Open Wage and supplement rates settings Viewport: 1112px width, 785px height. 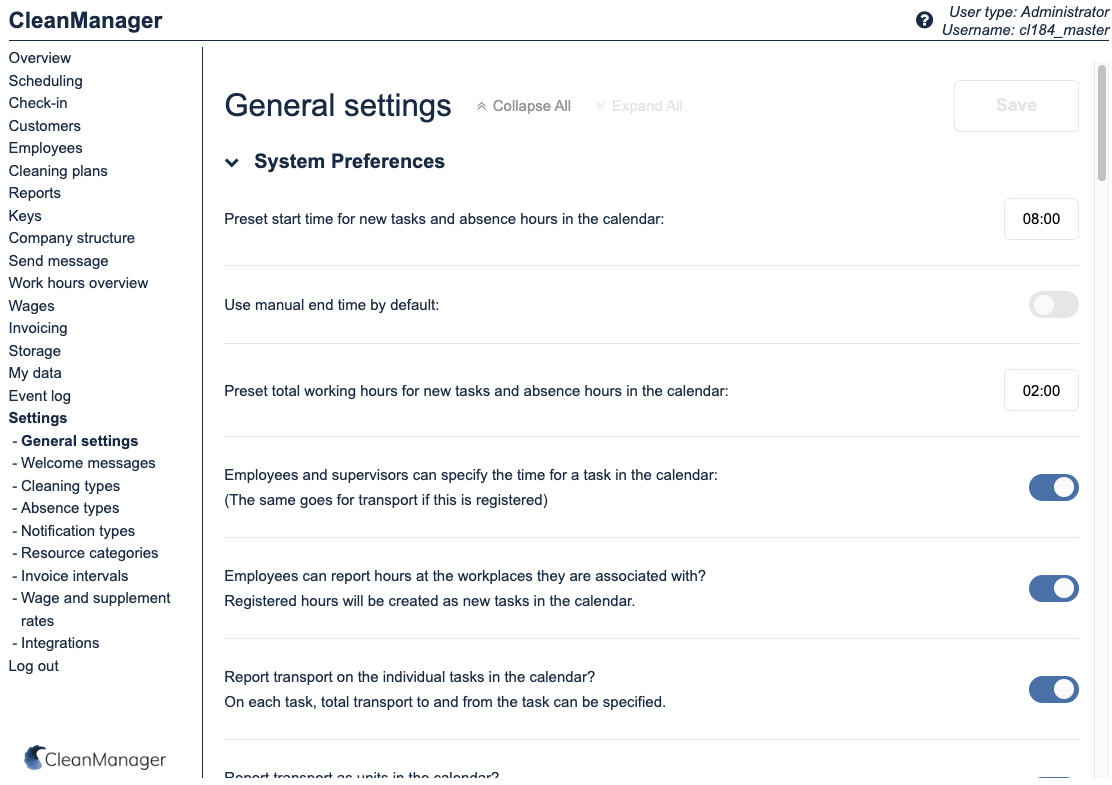coord(95,598)
